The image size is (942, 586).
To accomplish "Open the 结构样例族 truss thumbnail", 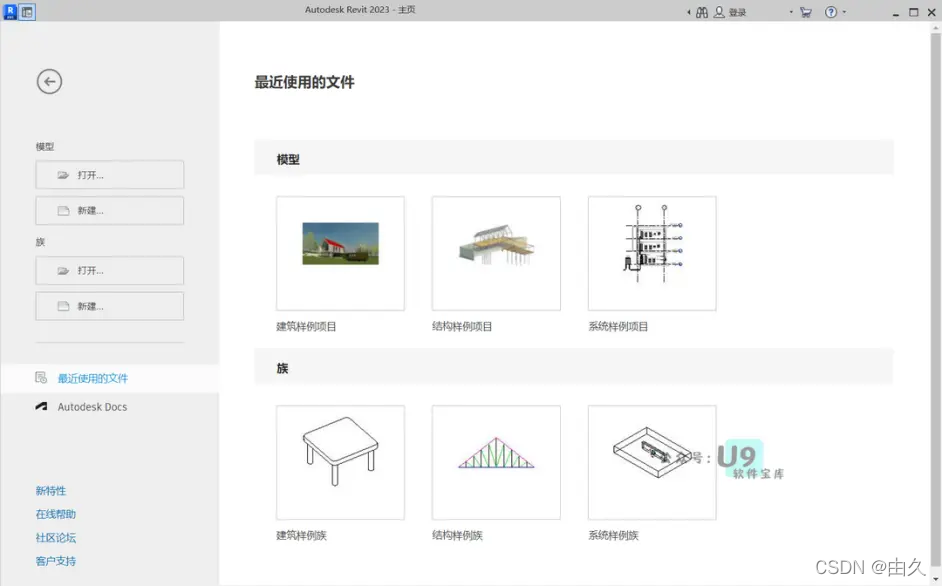I will tap(495, 462).
